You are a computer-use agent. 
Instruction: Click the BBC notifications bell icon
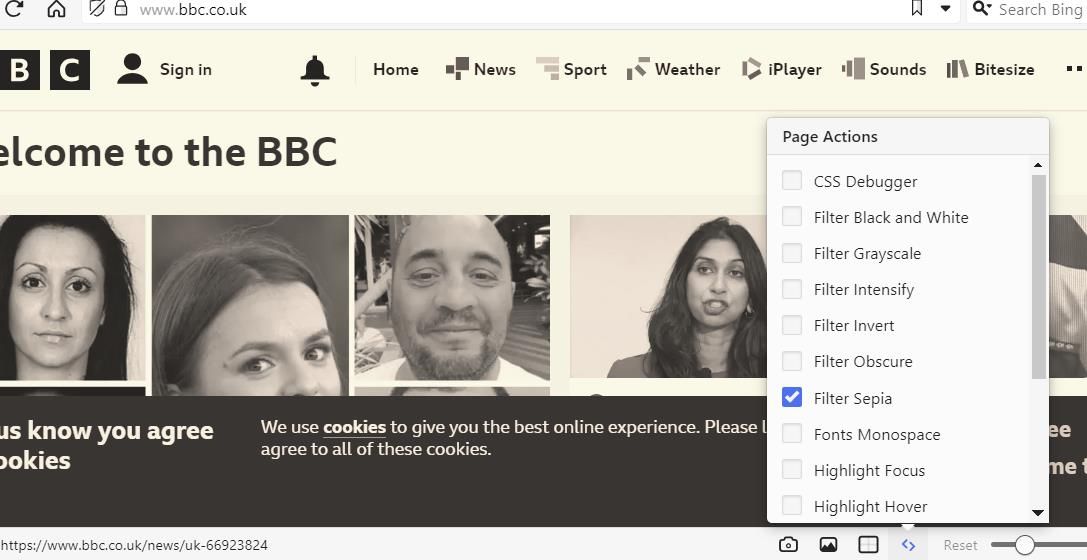tap(315, 70)
